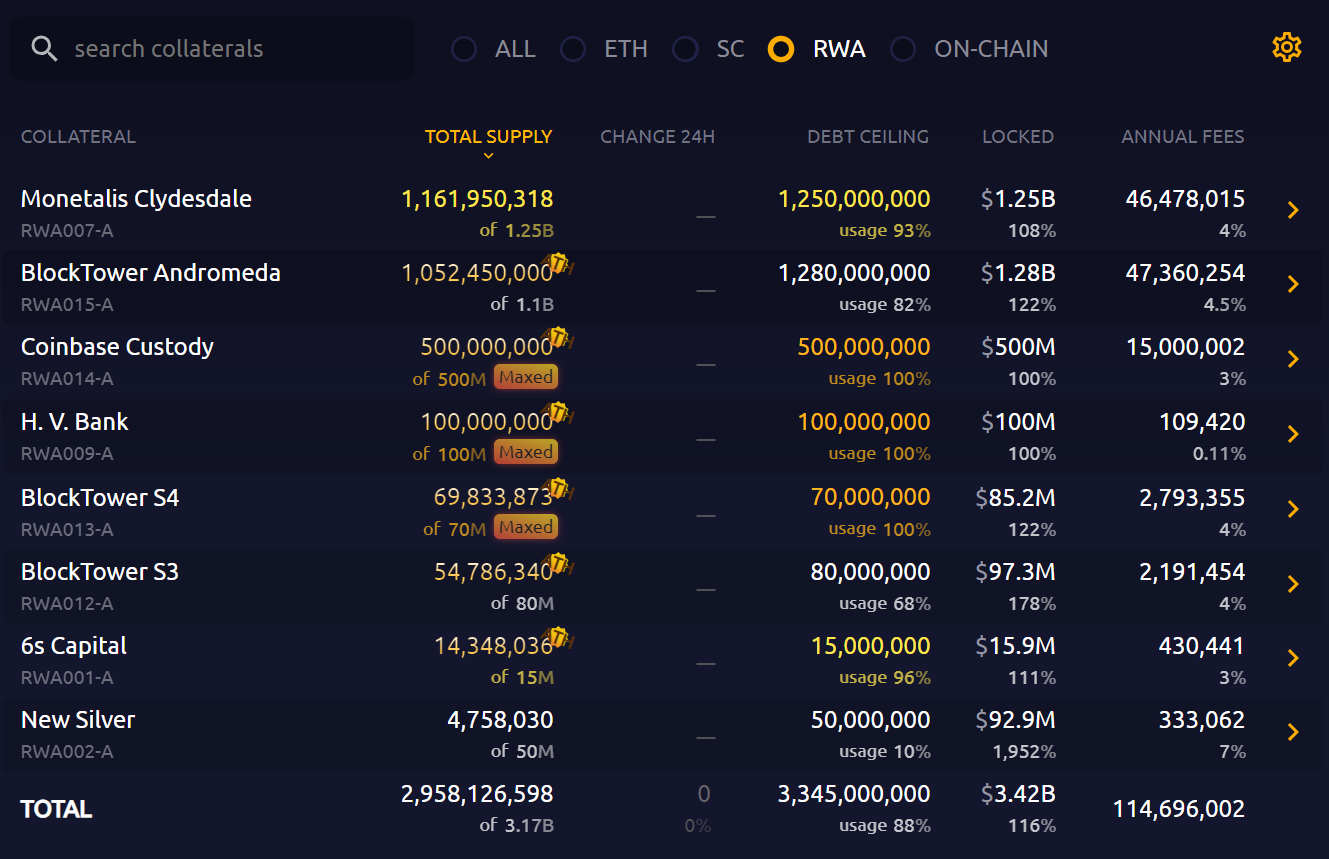The width and height of the screenshot is (1329, 859).
Task: Expand the BlockTower Andromeda row chevron
Action: [x=1293, y=284]
